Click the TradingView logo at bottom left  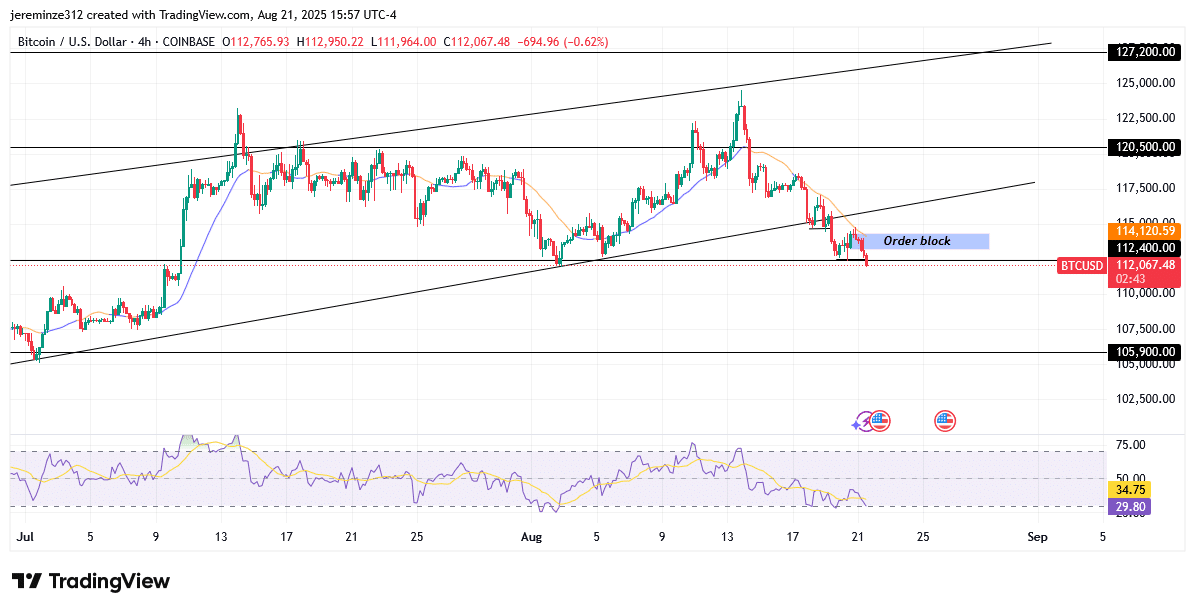[91, 581]
